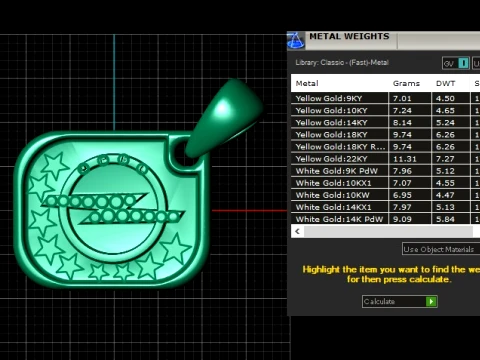The height and width of the screenshot is (360, 480).
Task: Click the horizontal scrollbar of the metal table
Action: click(x=388, y=231)
